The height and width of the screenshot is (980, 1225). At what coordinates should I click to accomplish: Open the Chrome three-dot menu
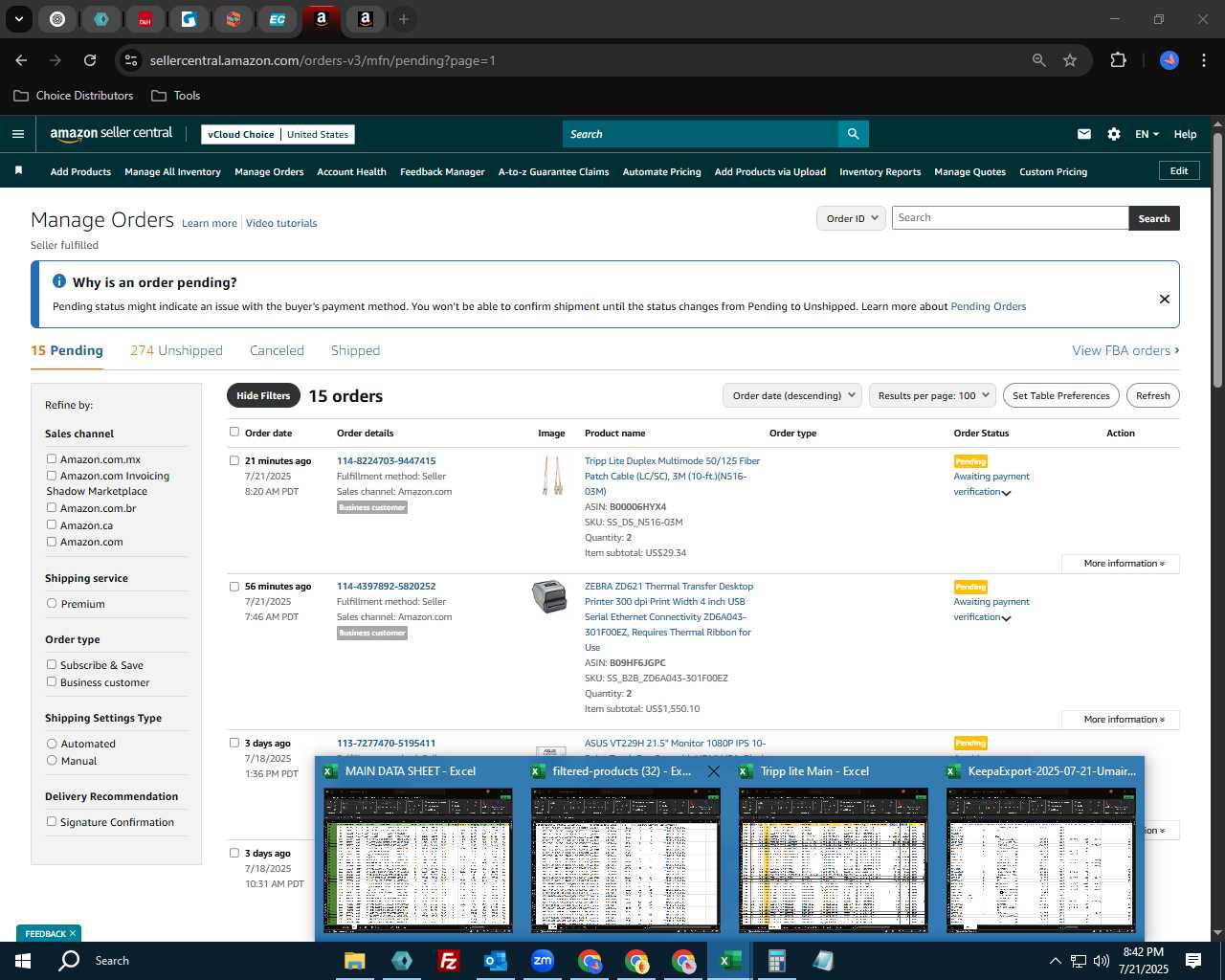[x=1202, y=60]
